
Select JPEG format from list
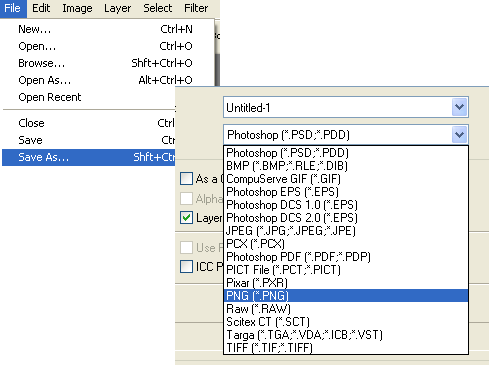[346, 231]
